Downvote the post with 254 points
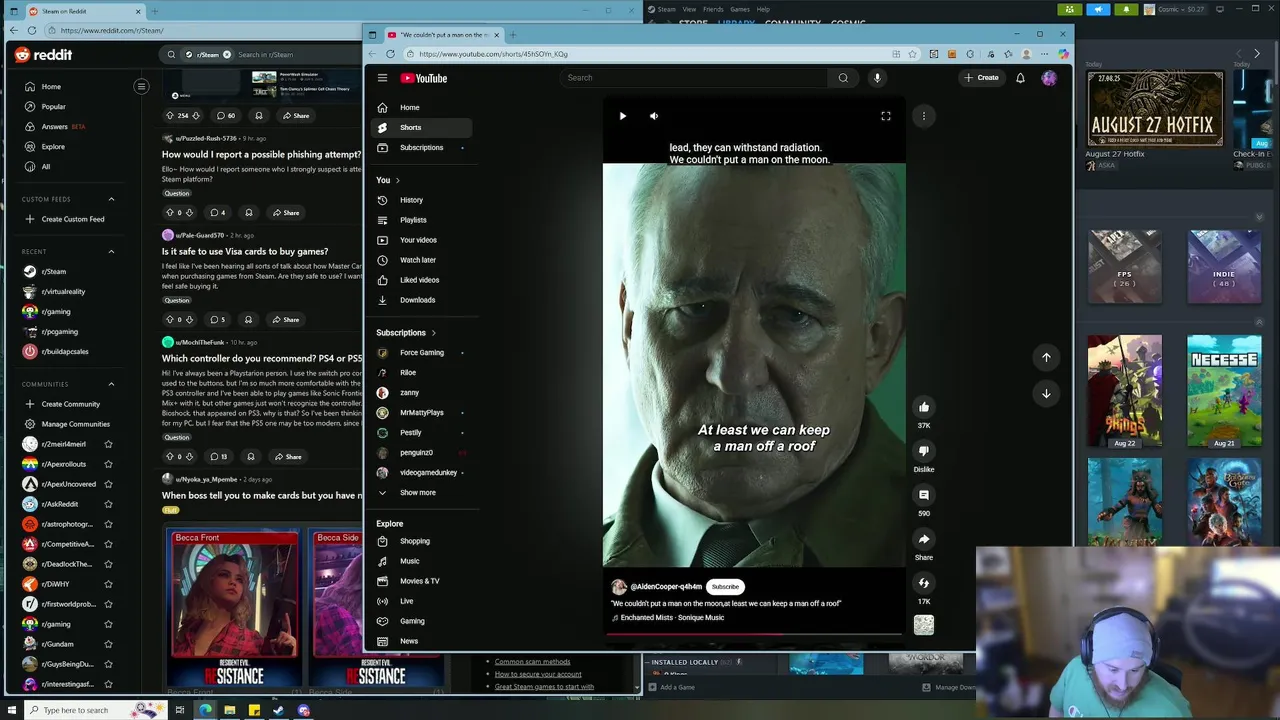 pos(196,116)
